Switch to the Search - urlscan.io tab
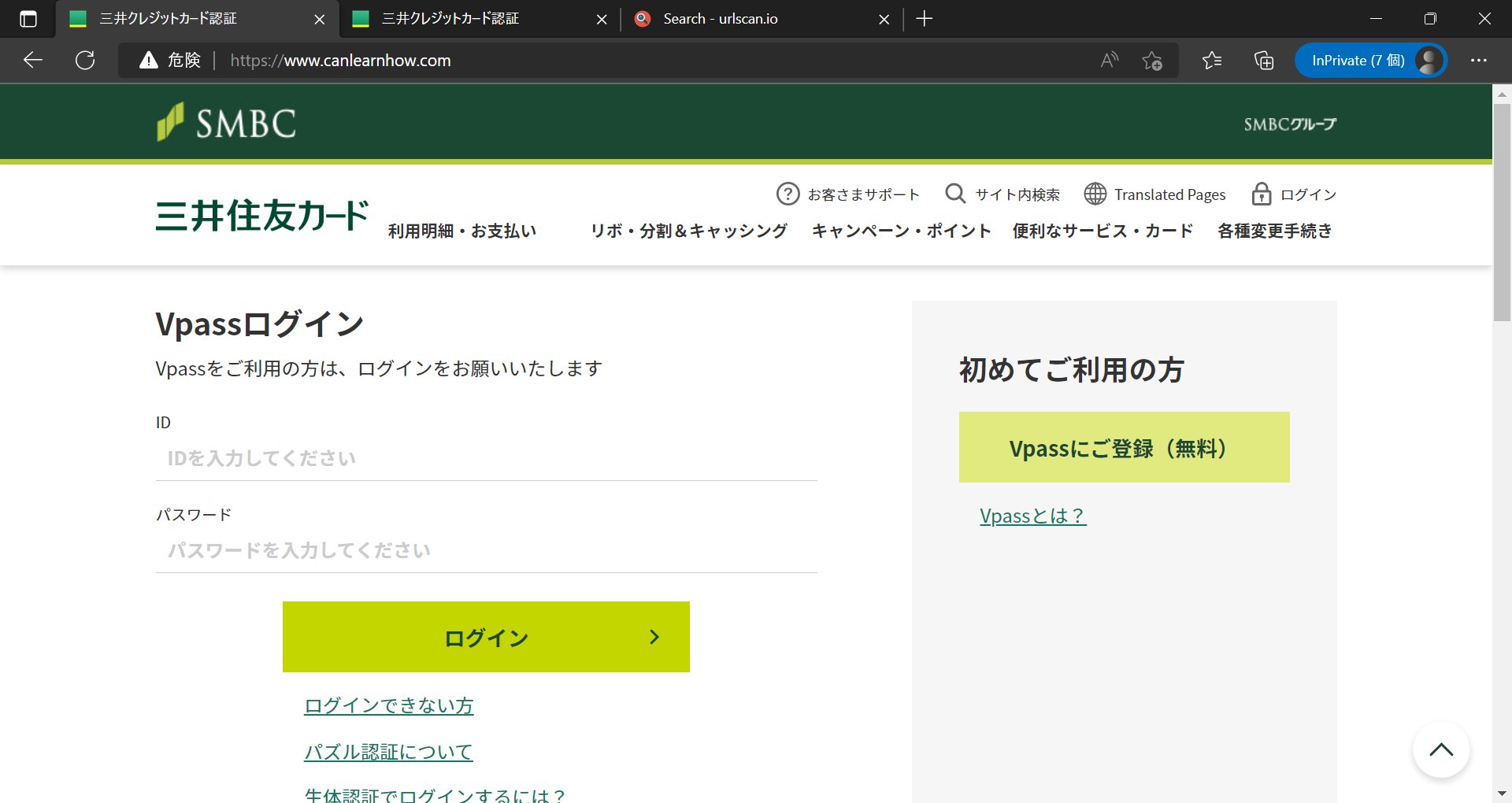The width and height of the screenshot is (1512, 803). click(763, 19)
